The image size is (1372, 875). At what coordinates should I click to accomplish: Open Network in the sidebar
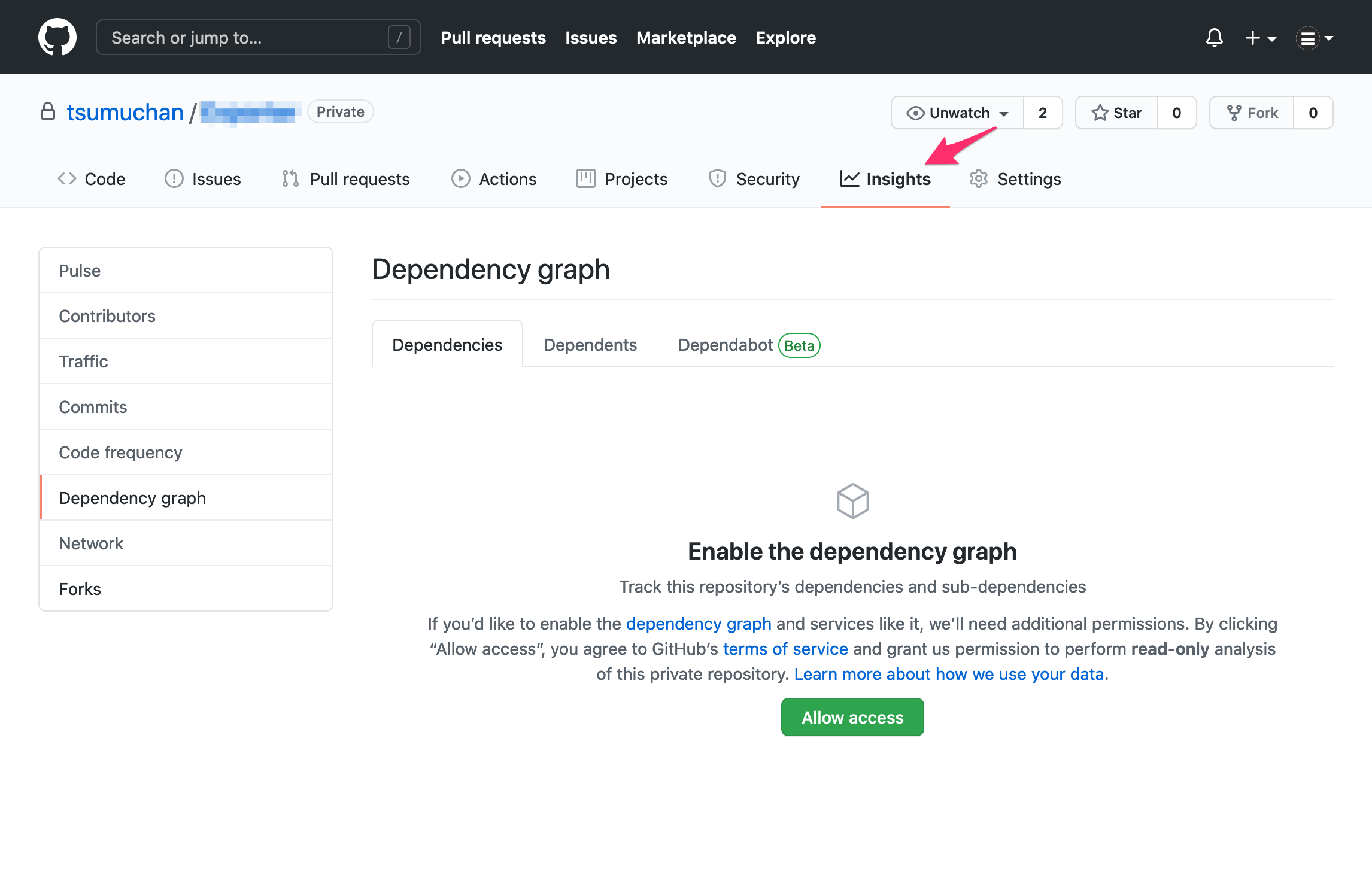[186, 543]
